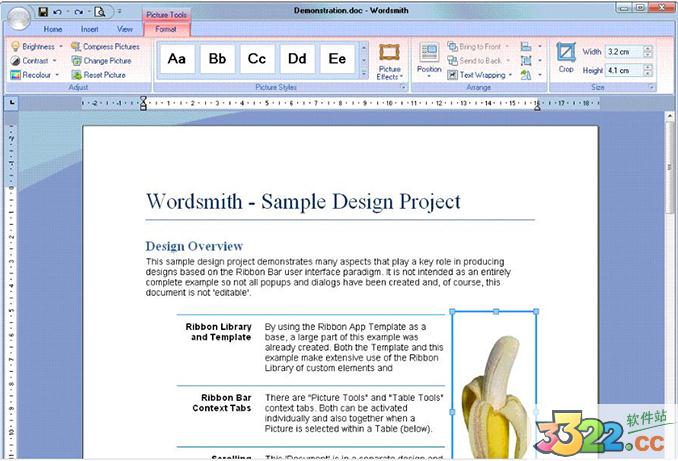
Task: Decrease Height using stepper down arrow
Action: 648,73
